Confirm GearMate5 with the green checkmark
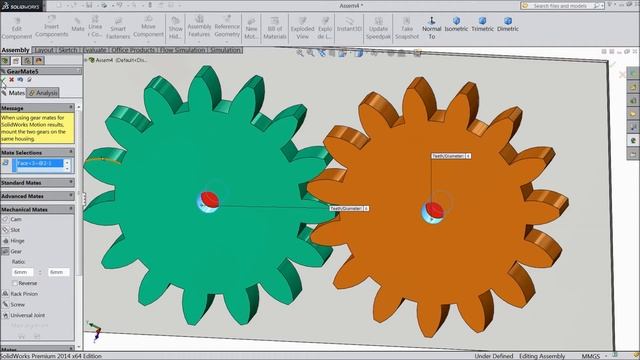Image resolution: width=640 pixels, height=360 pixels. (x=3, y=80)
